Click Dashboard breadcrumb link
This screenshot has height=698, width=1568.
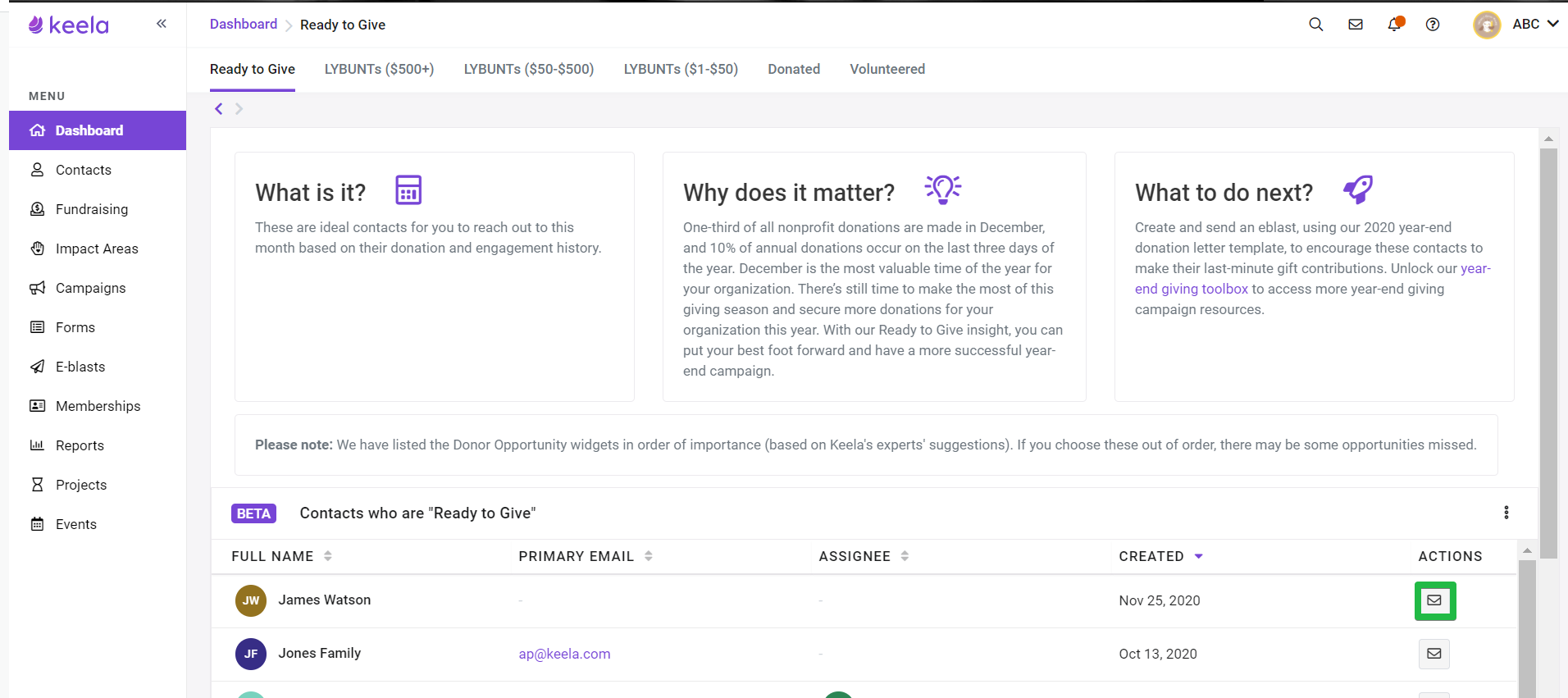[244, 25]
